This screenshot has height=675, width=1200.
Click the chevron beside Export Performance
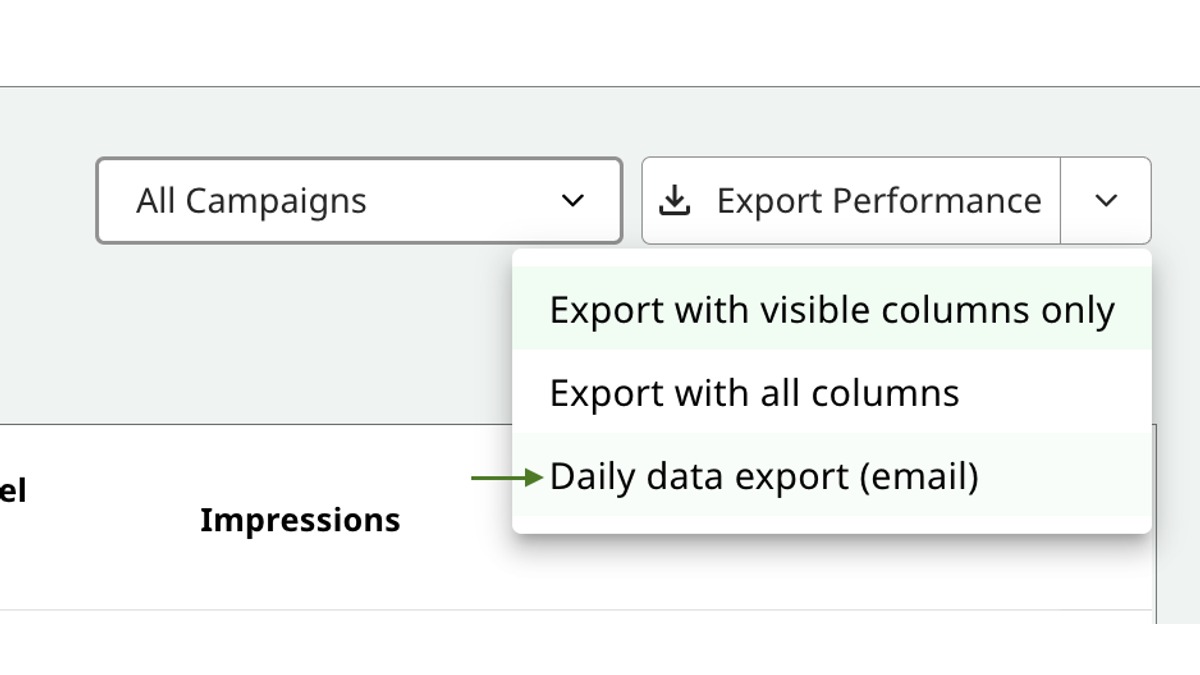(x=1106, y=200)
